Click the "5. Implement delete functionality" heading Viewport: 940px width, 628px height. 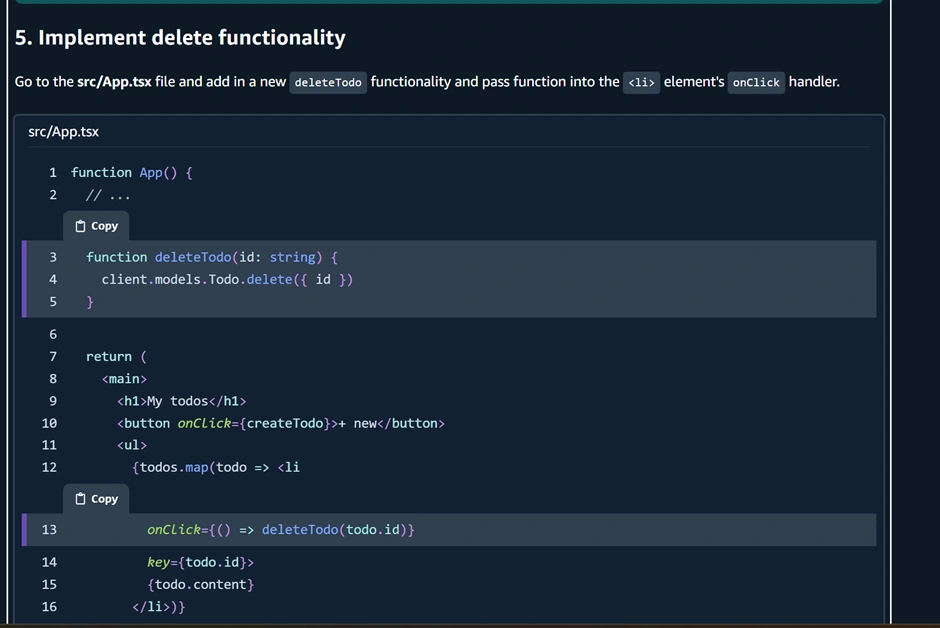[180, 38]
